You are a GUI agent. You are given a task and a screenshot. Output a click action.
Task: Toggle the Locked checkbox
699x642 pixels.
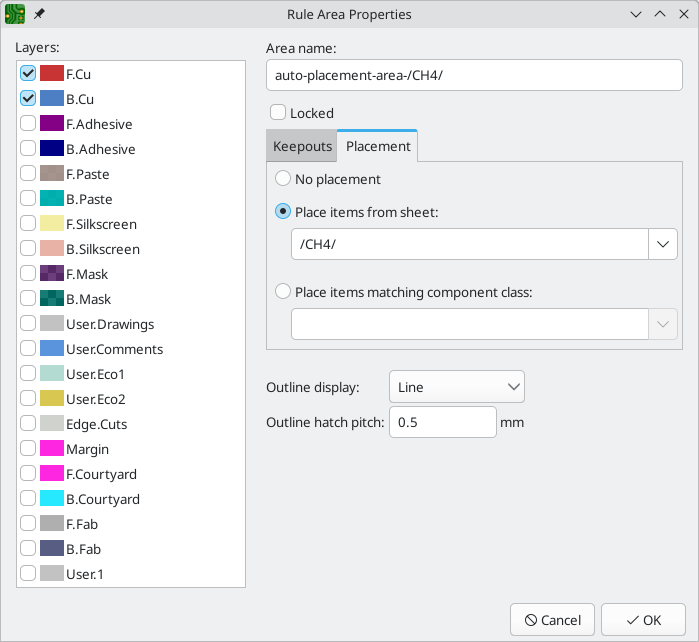tap(278, 112)
